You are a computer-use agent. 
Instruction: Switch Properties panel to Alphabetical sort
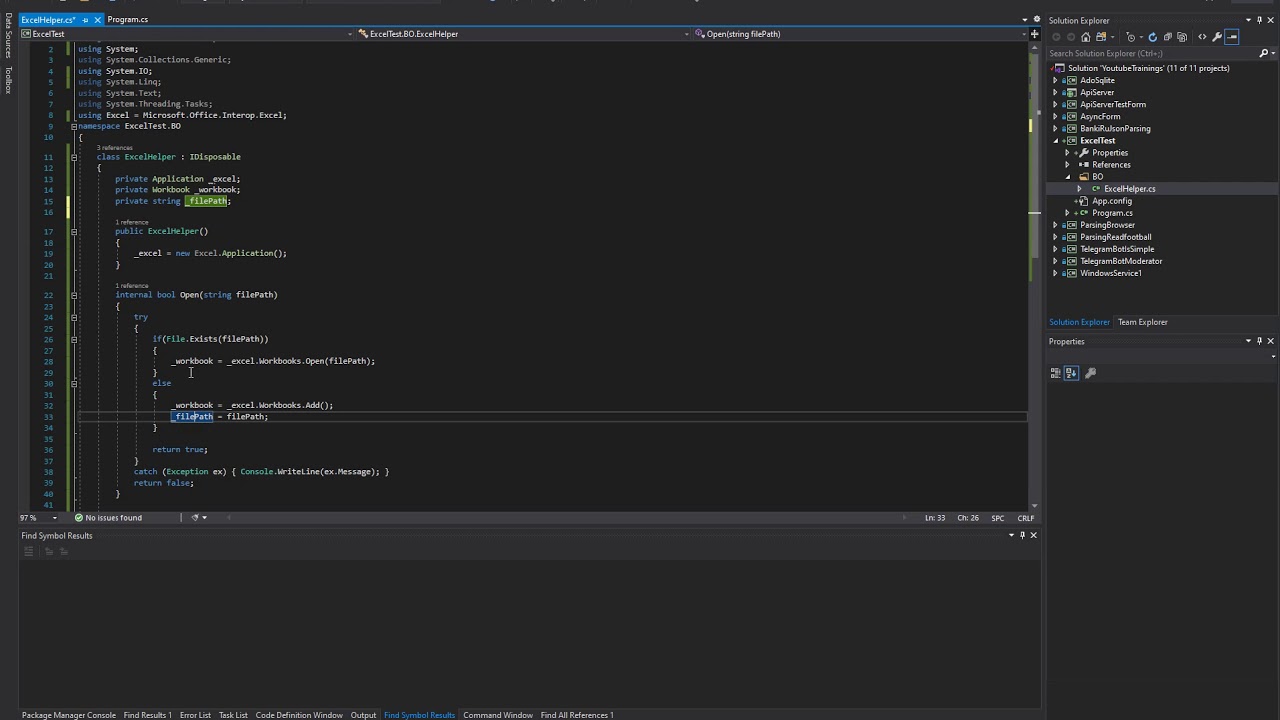pos(1071,373)
